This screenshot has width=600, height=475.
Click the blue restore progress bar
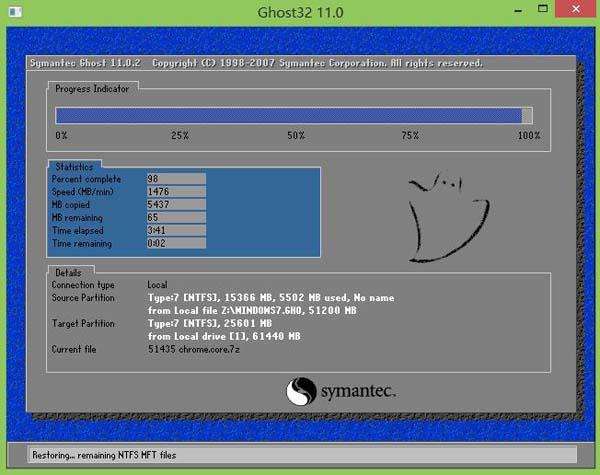tap(294, 116)
